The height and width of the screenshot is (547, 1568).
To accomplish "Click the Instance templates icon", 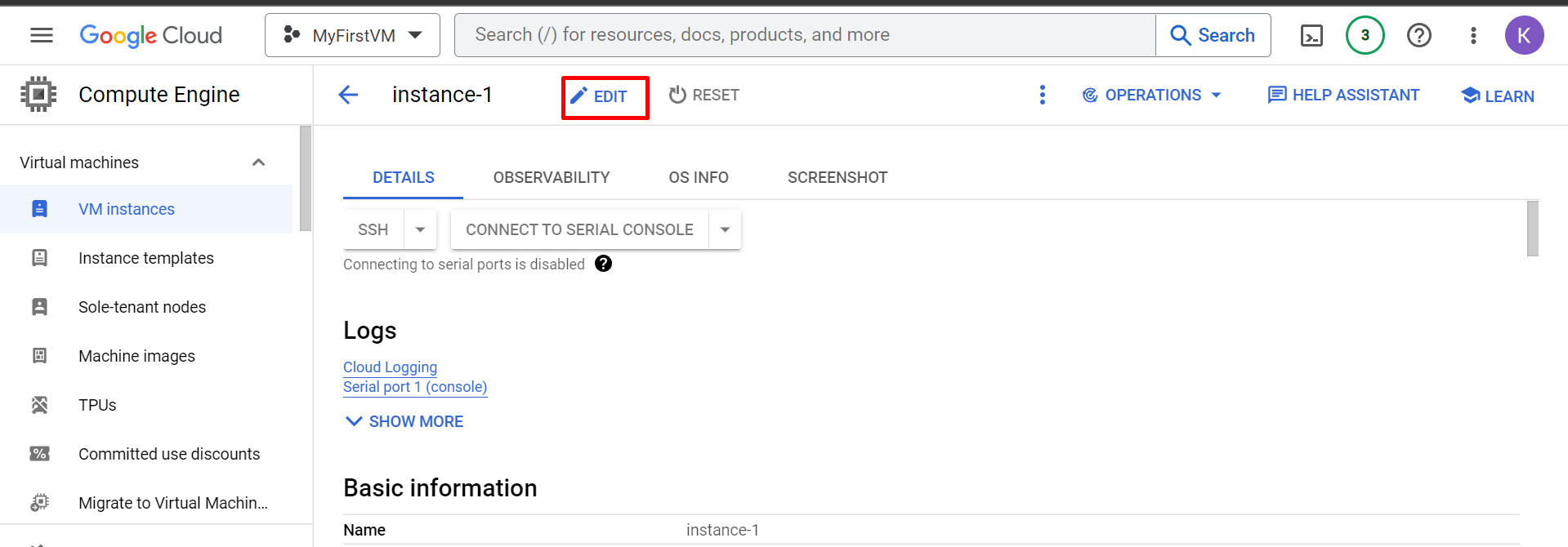I will (39, 258).
